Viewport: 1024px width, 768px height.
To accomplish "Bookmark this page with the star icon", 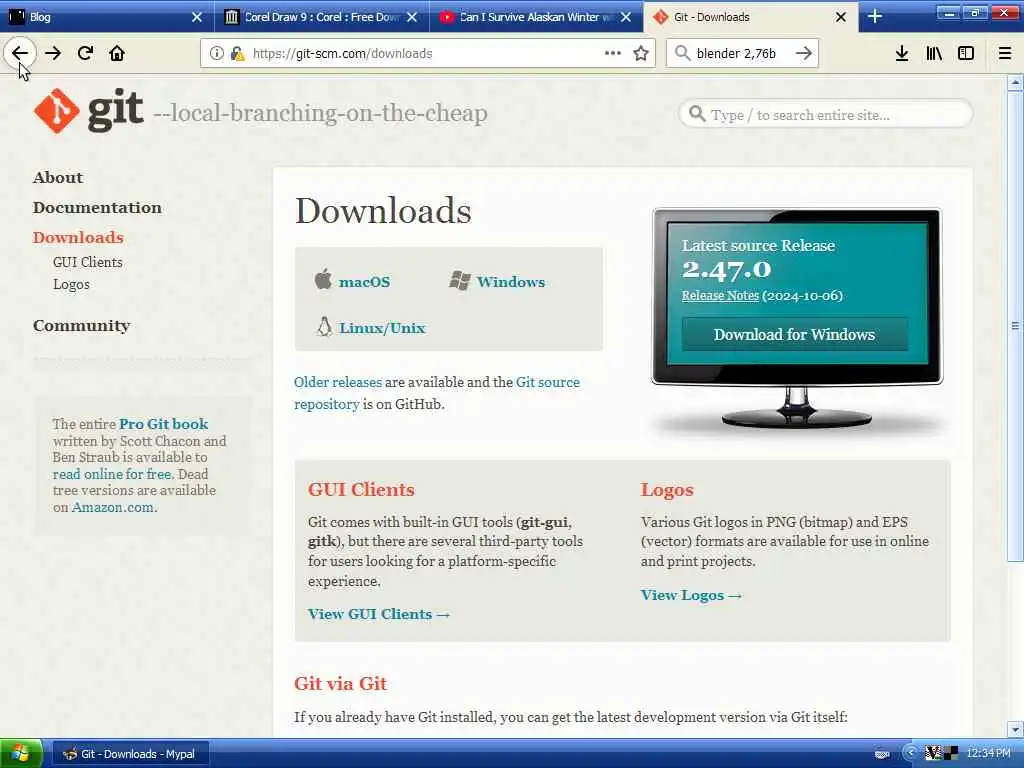I will (641, 53).
